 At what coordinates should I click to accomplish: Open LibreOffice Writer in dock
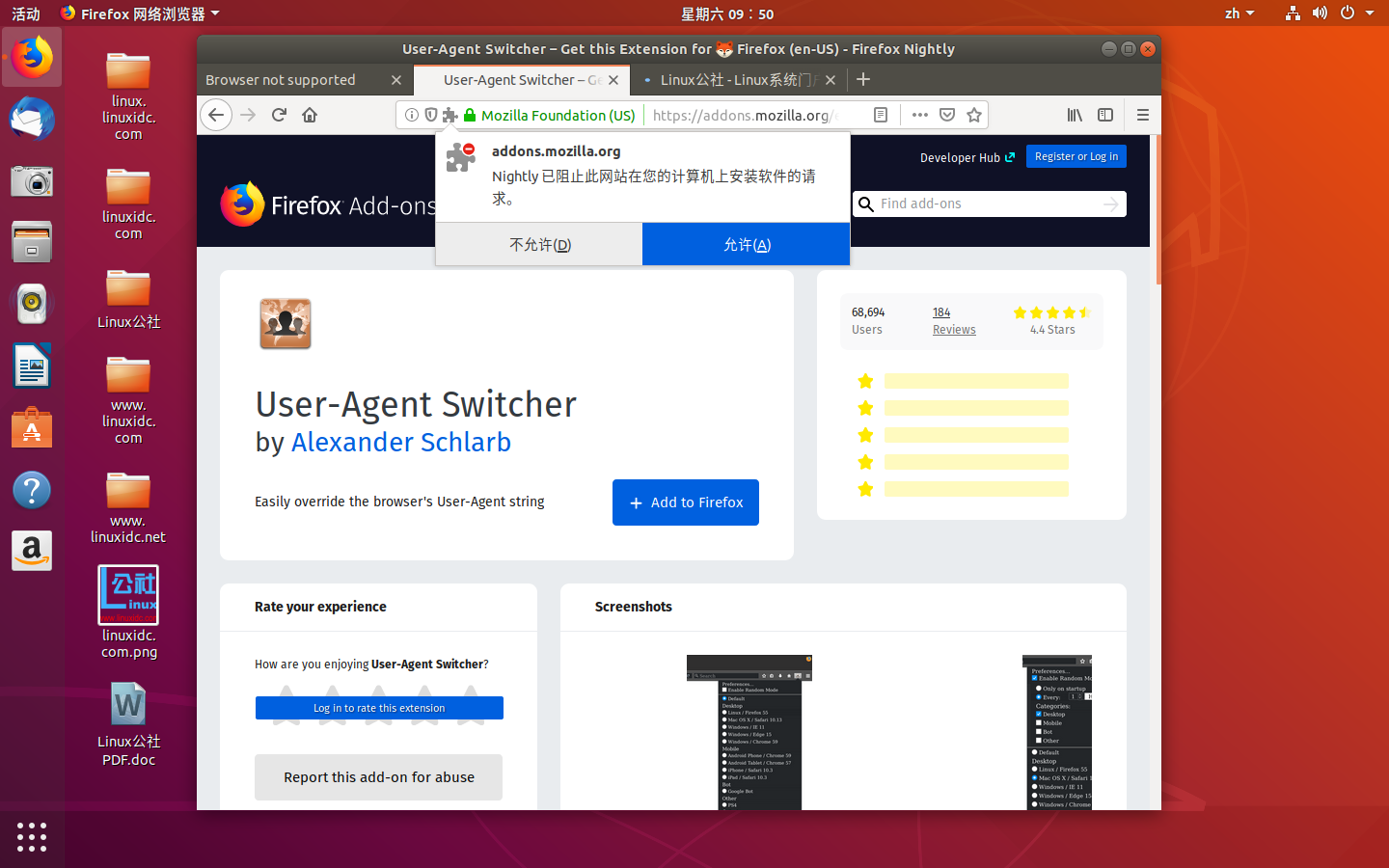32,366
